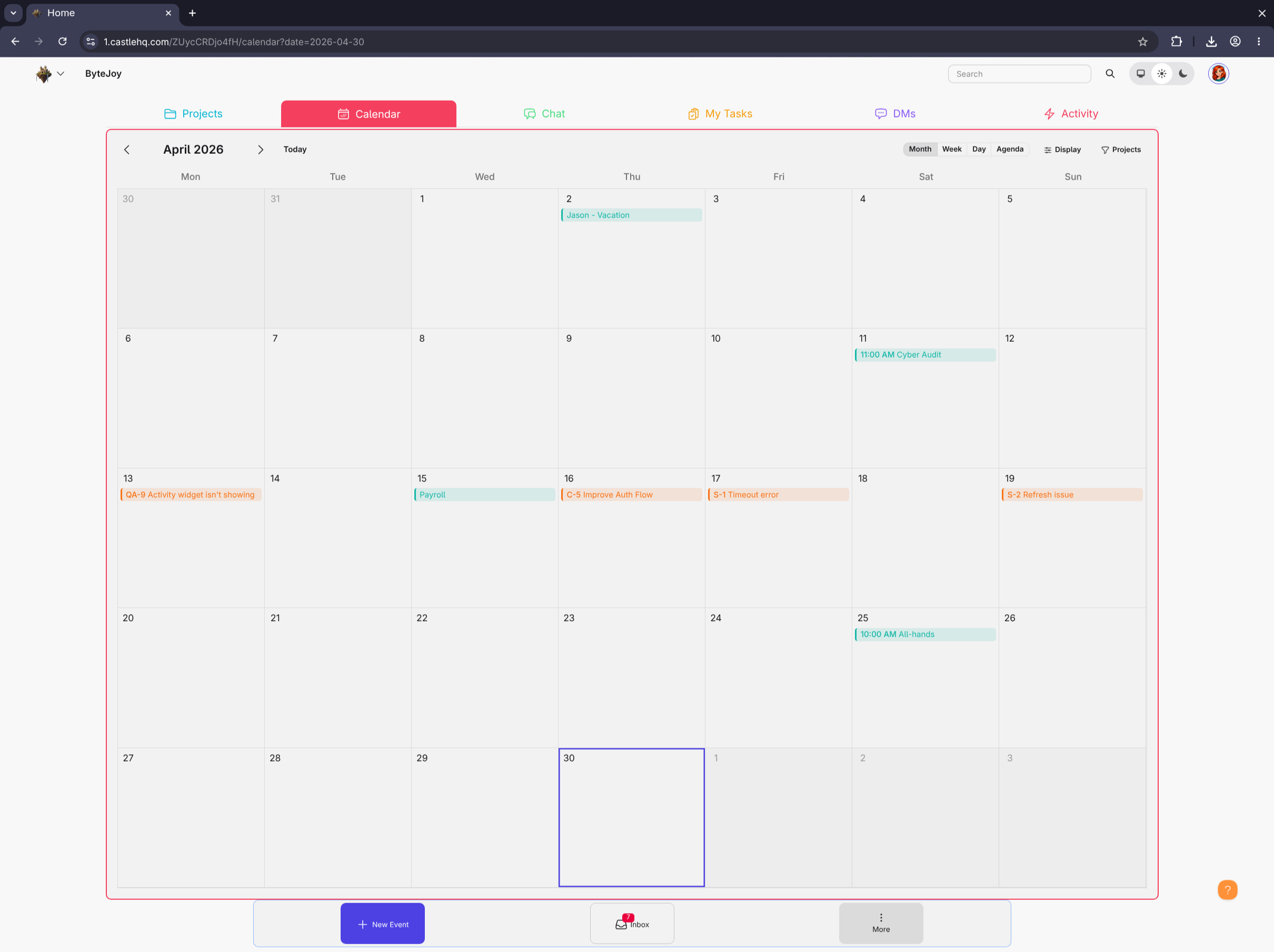
Task: Bookmark this page with star icon
Action: coord(1143,42)
